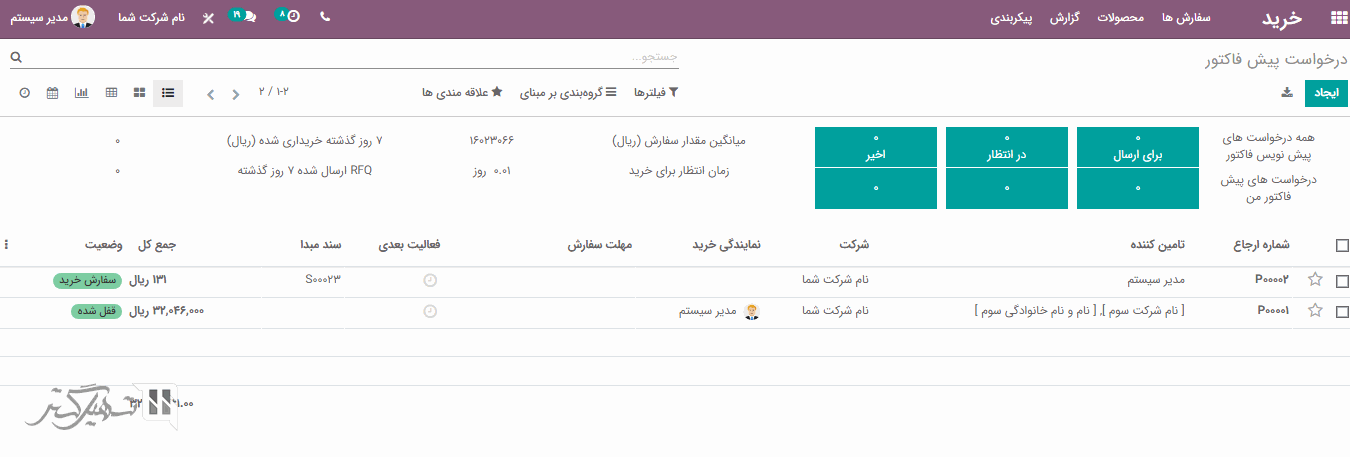
Task: Star order P00001 as favorite
Action: point(1315,311)
